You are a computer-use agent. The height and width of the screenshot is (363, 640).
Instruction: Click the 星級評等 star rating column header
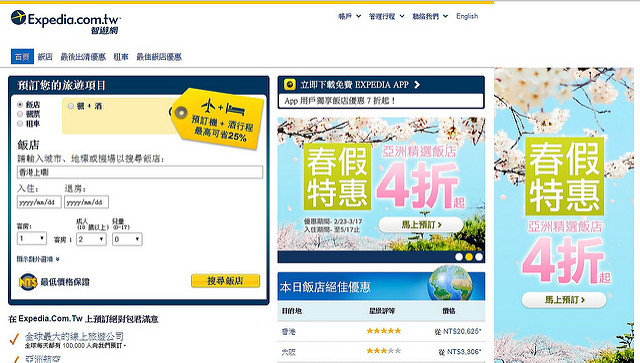382,311
